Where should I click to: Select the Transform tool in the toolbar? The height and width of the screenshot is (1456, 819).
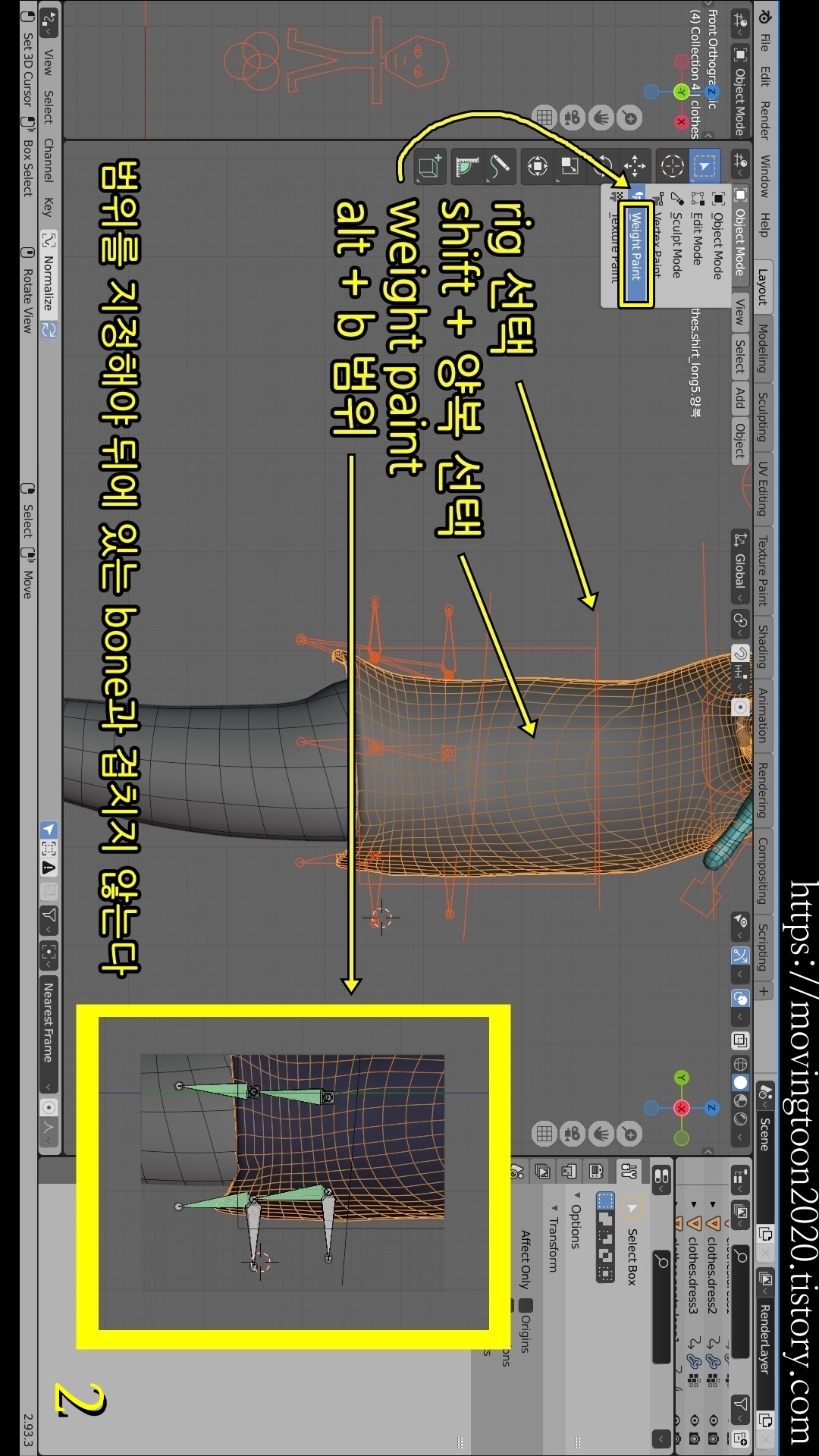point(538,165)
